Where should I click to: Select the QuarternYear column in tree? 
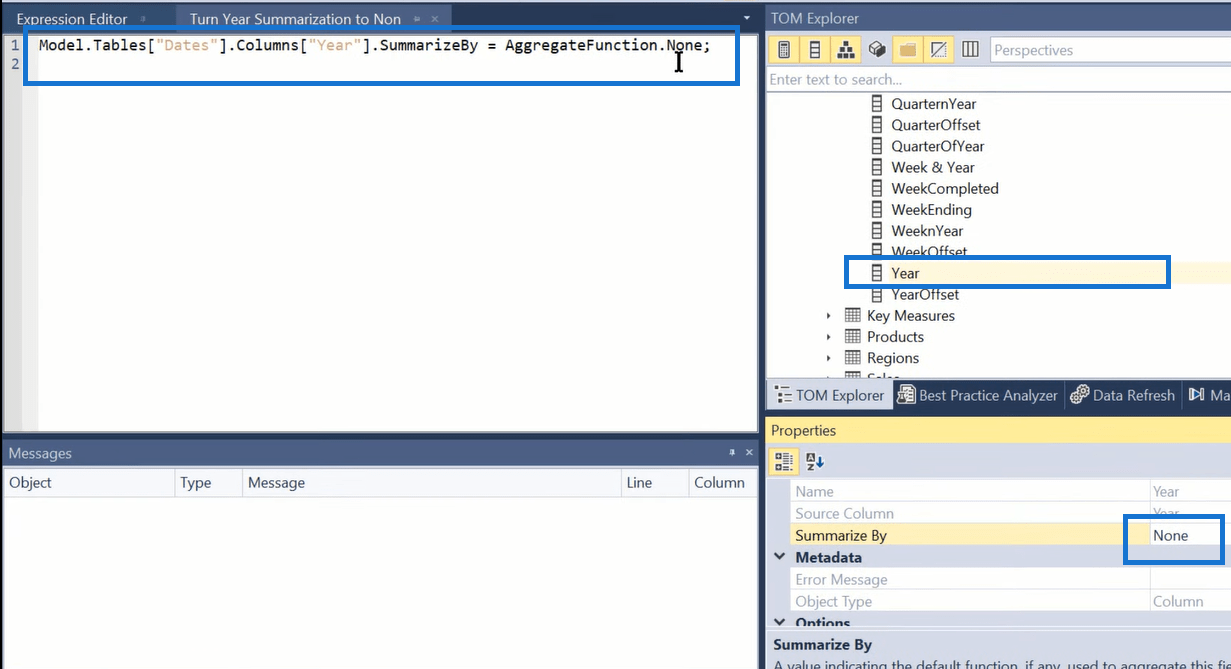[934, 104]
